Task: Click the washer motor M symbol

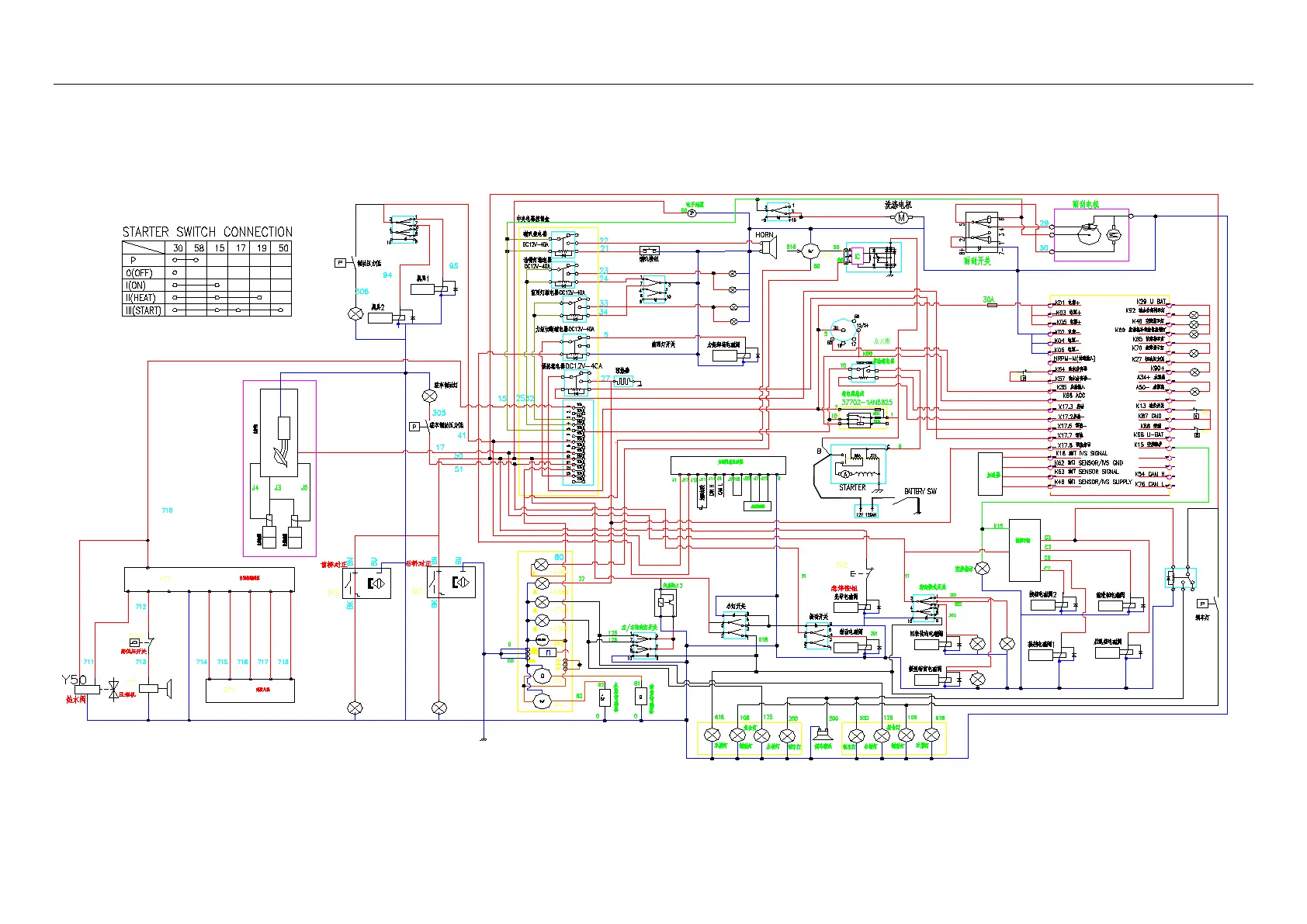Action: pyautogui.click(x=901, y=218)
